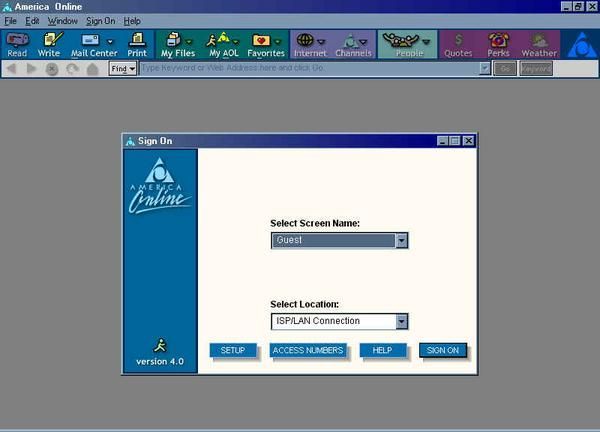600x432 pixels.
Task: Click the Read mail icon
Action: click(x=17, y=44)
